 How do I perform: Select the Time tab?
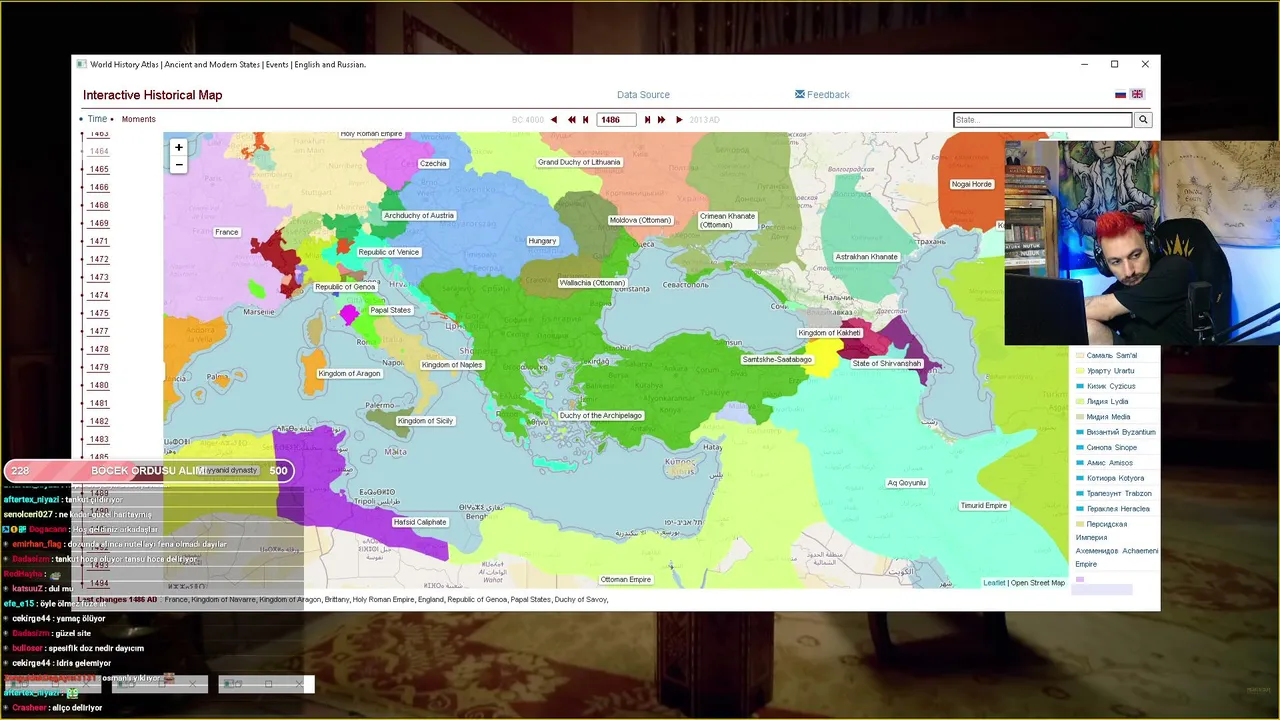pyautogui.click(x=97, y=119)
